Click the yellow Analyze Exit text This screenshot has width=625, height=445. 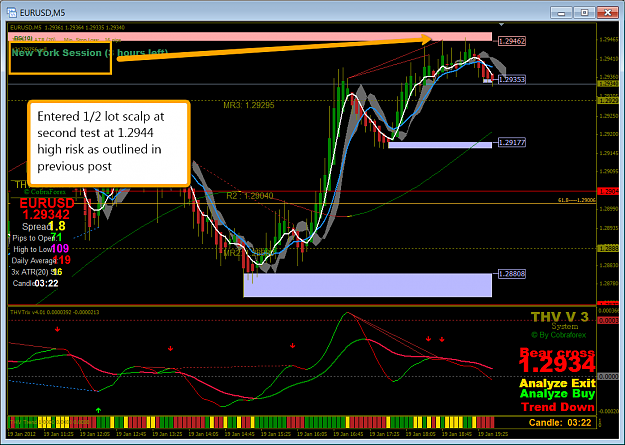tap(558, 383)
